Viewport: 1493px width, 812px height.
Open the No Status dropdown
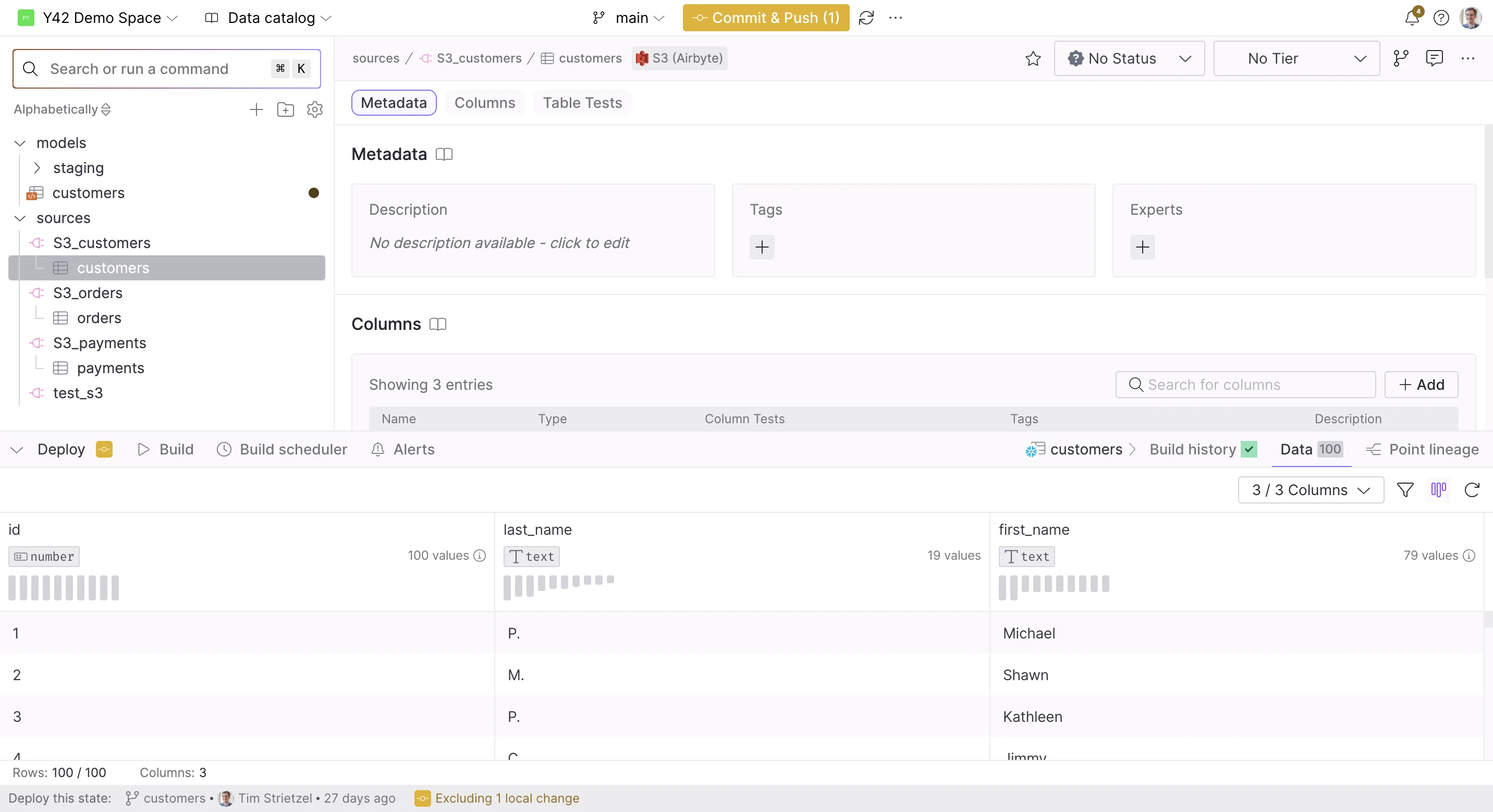click(1129, 58)
